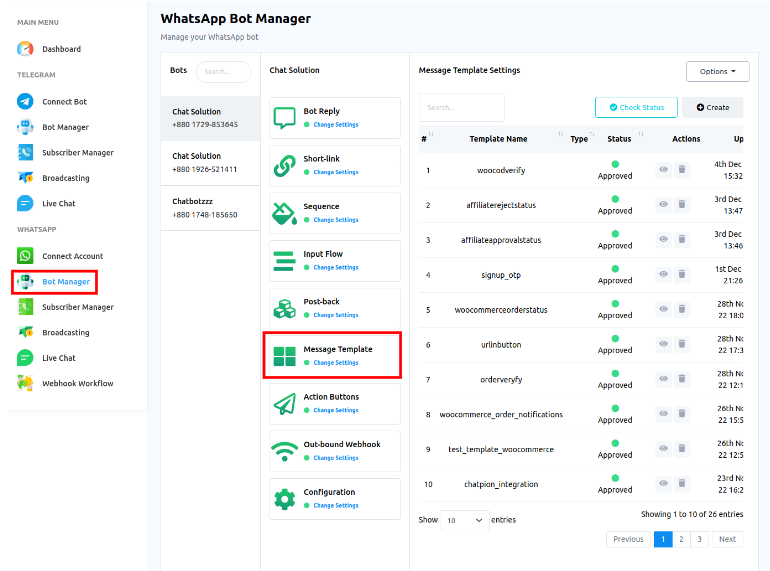Click the Telegram Bot Manager robot icon
The height and width of the screenshot is (571, 770).
click(25, 127)
